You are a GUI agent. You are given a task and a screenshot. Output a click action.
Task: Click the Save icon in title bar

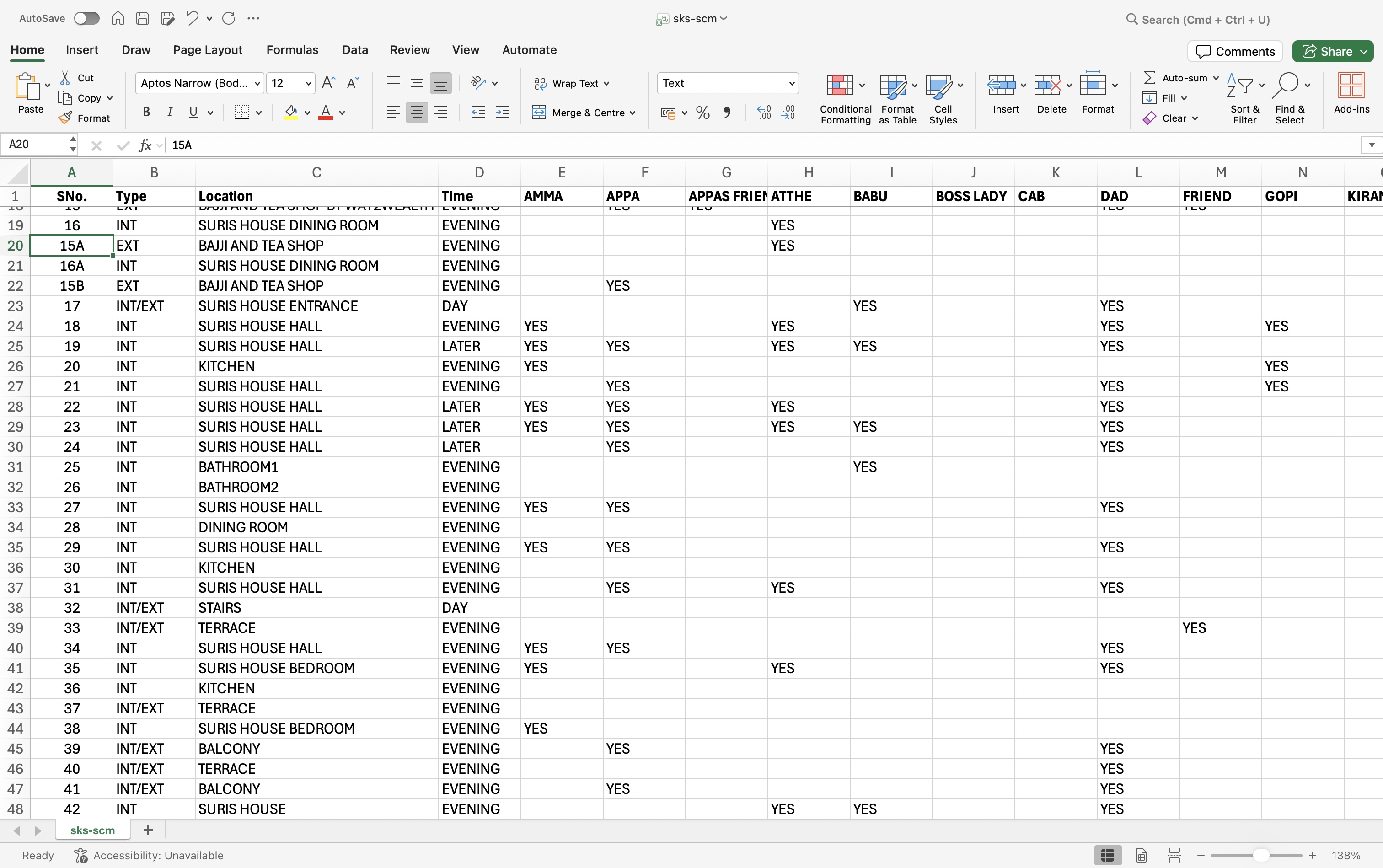tap(142, 18)
